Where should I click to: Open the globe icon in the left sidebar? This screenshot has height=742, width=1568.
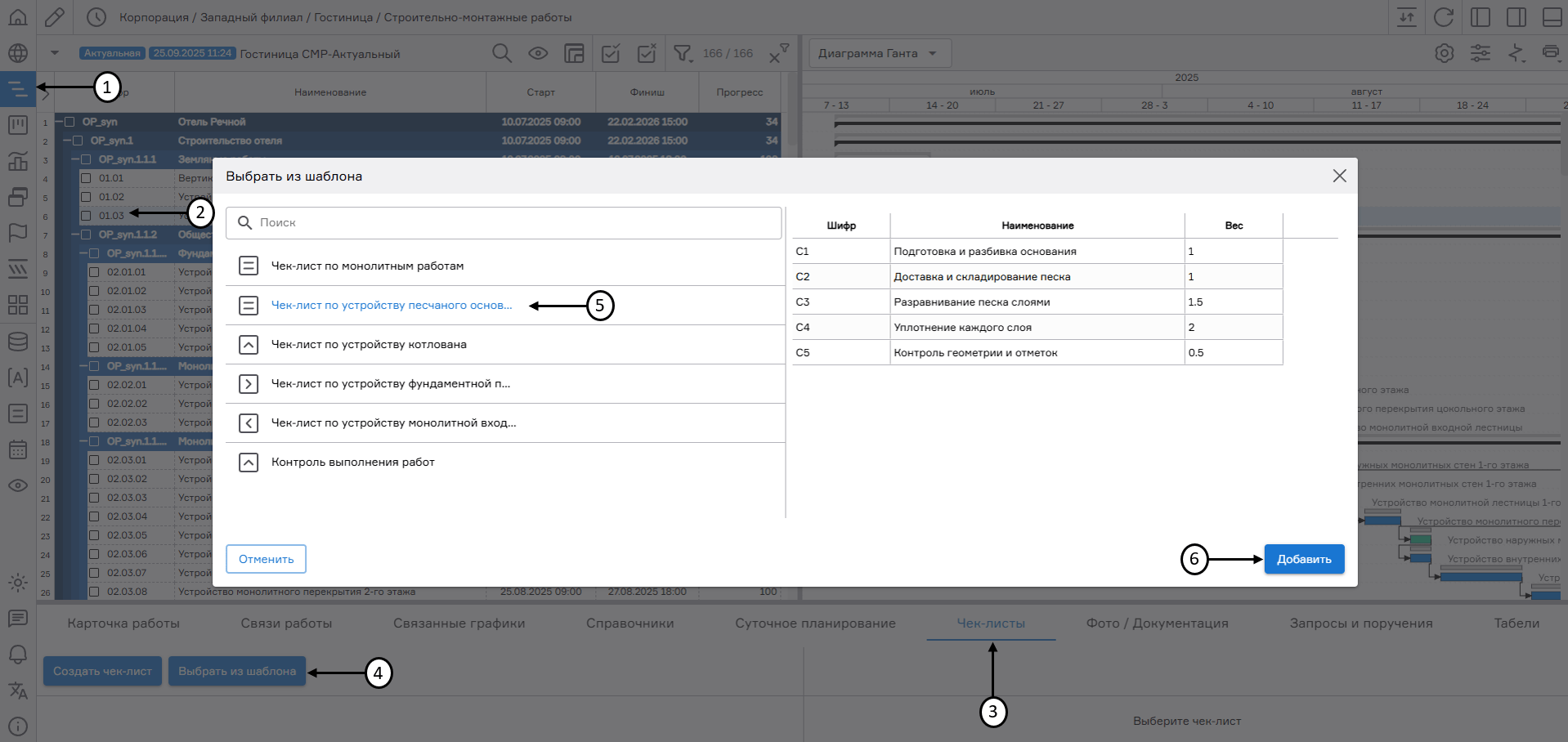(18, 54)
